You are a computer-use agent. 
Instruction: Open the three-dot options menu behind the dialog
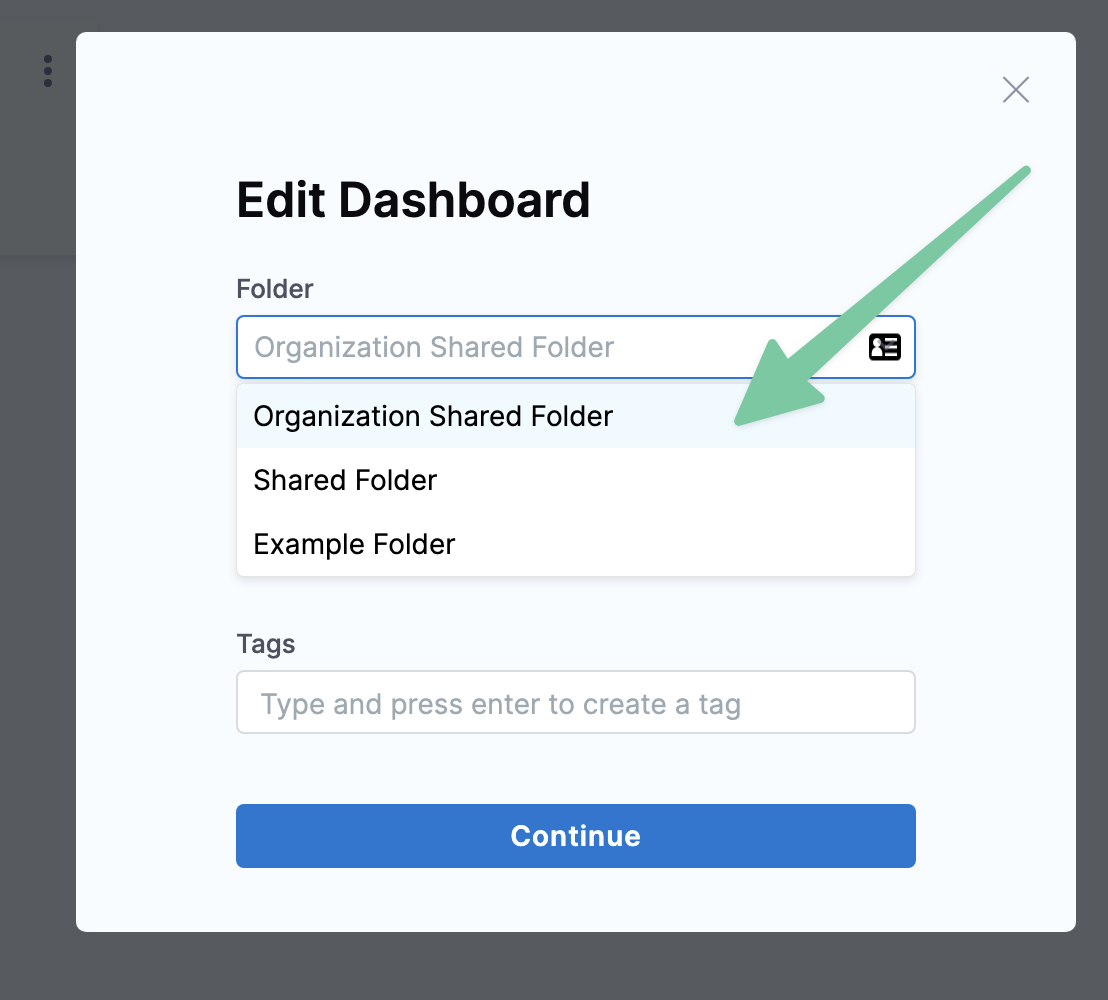(x=47, y=71)
